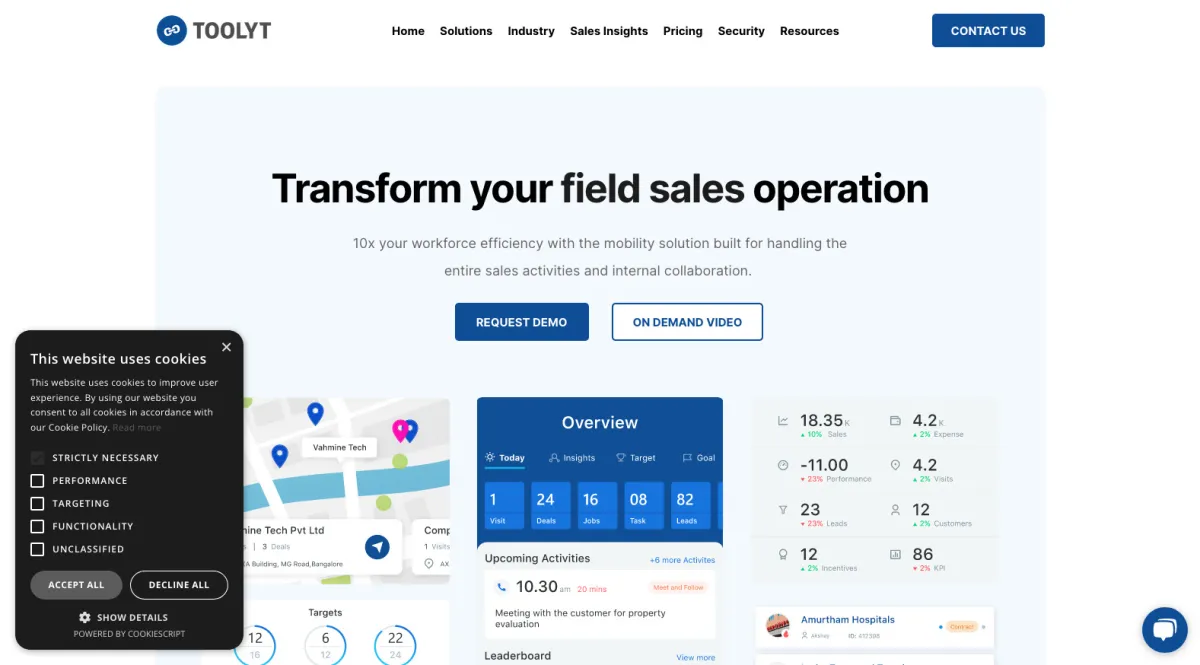Click the Amurtham Hospitals avatar image
Viewport: 1200px width, 665px height.
click(778, 626)
